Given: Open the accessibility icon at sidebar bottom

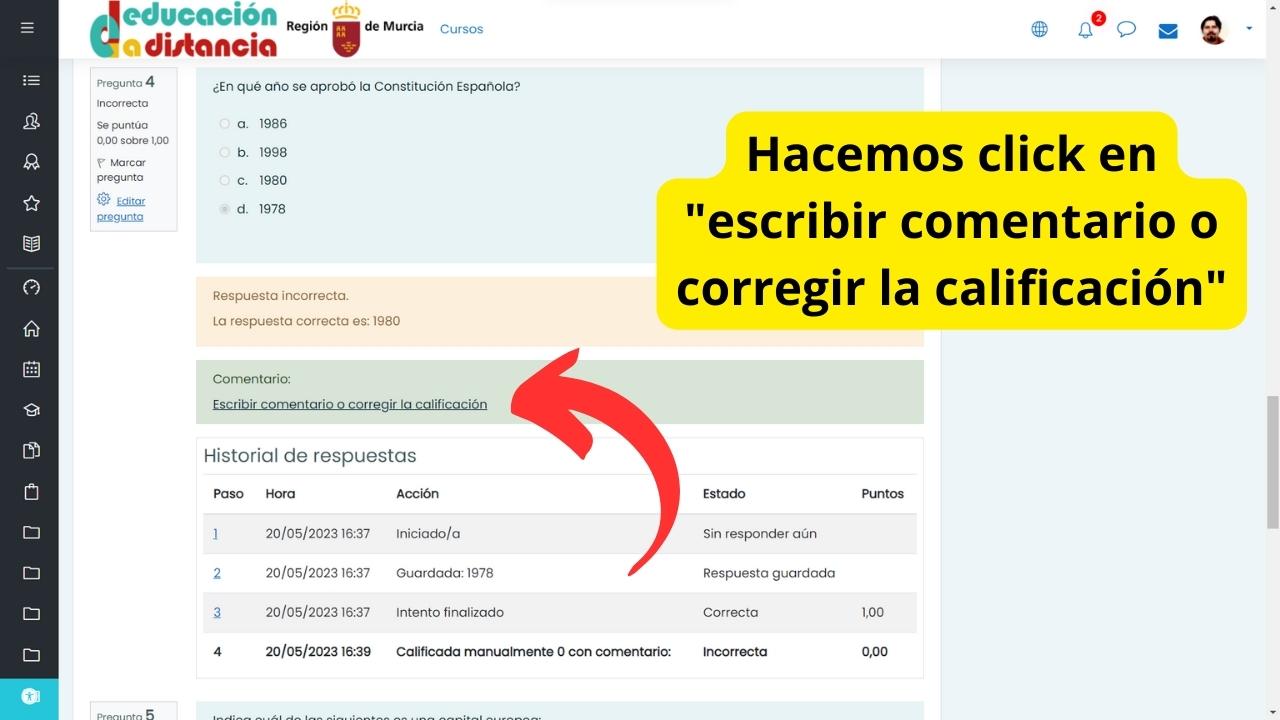Looking at the screenshot, I should click(x=30, y=697).
